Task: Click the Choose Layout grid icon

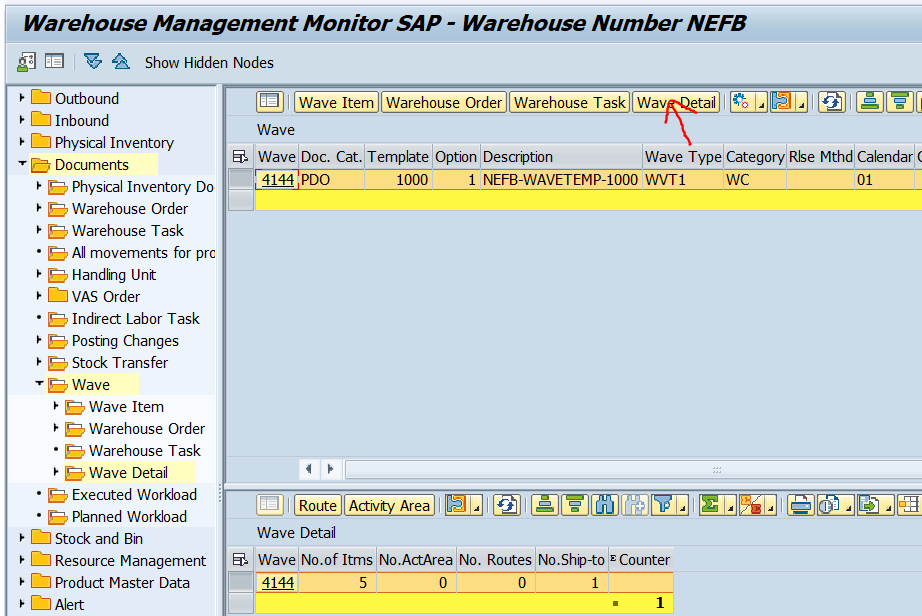Action: (x=908, y=505)
